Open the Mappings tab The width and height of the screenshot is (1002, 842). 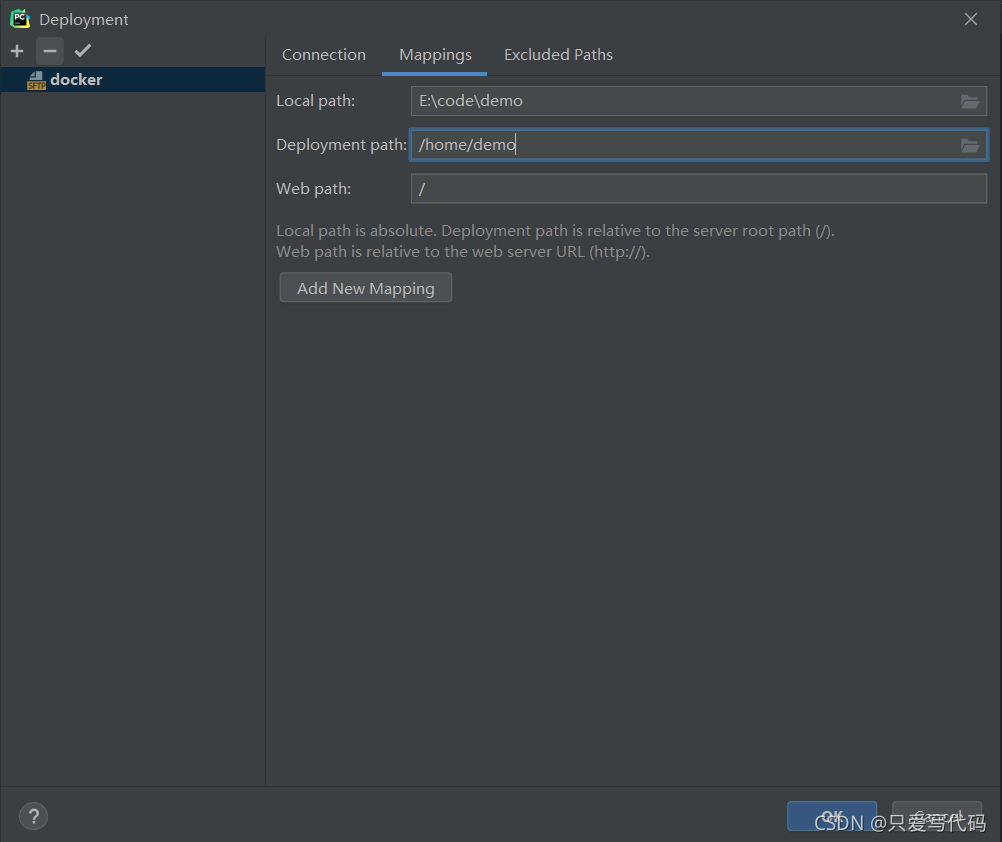435,55
